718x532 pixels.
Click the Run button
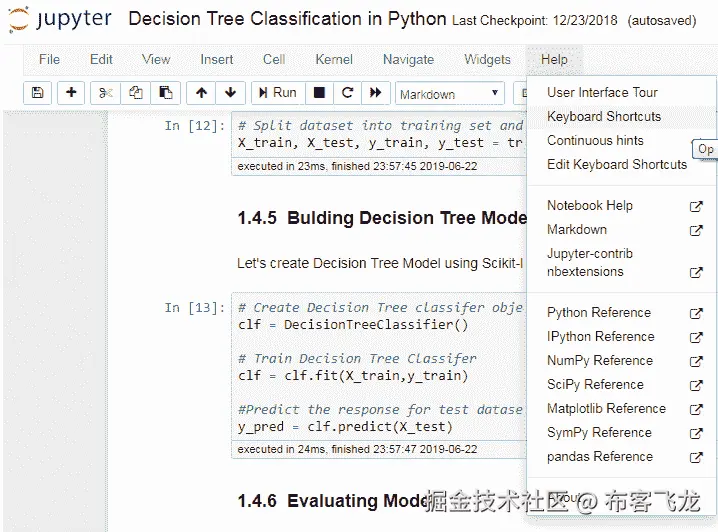coord(277,93)
